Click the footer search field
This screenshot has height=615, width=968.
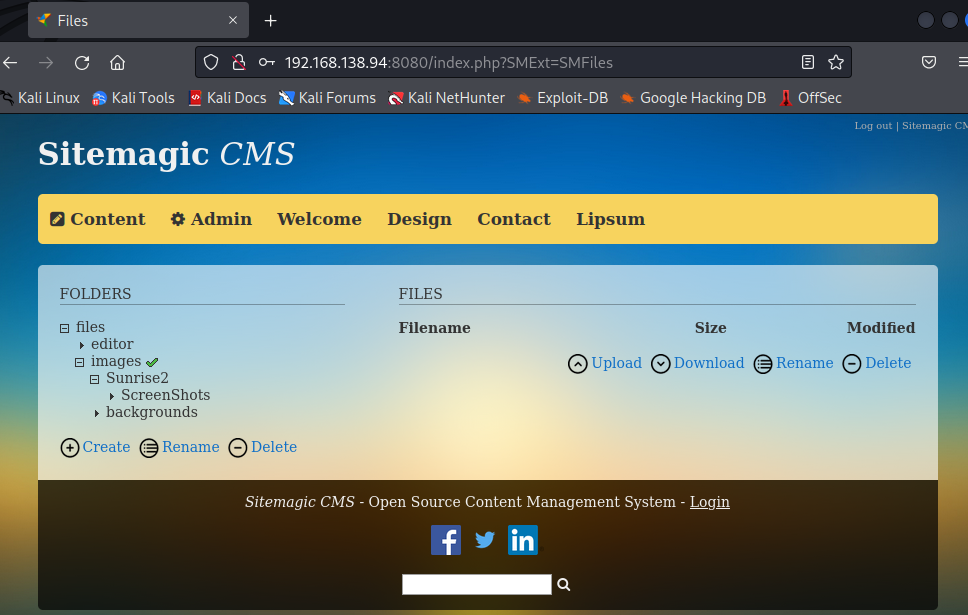[477, 584]
